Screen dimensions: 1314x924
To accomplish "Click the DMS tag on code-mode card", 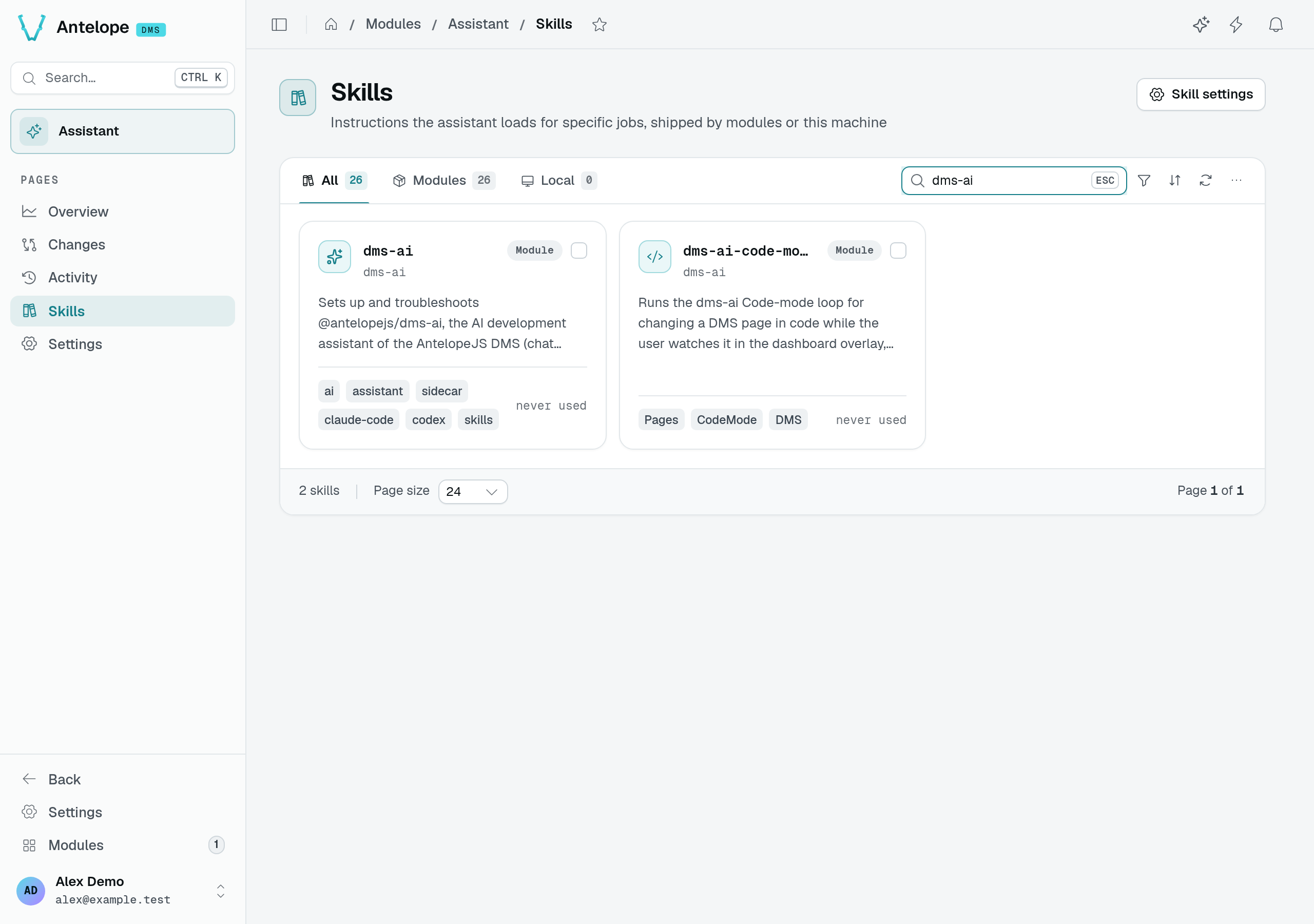I will point(788,419).
